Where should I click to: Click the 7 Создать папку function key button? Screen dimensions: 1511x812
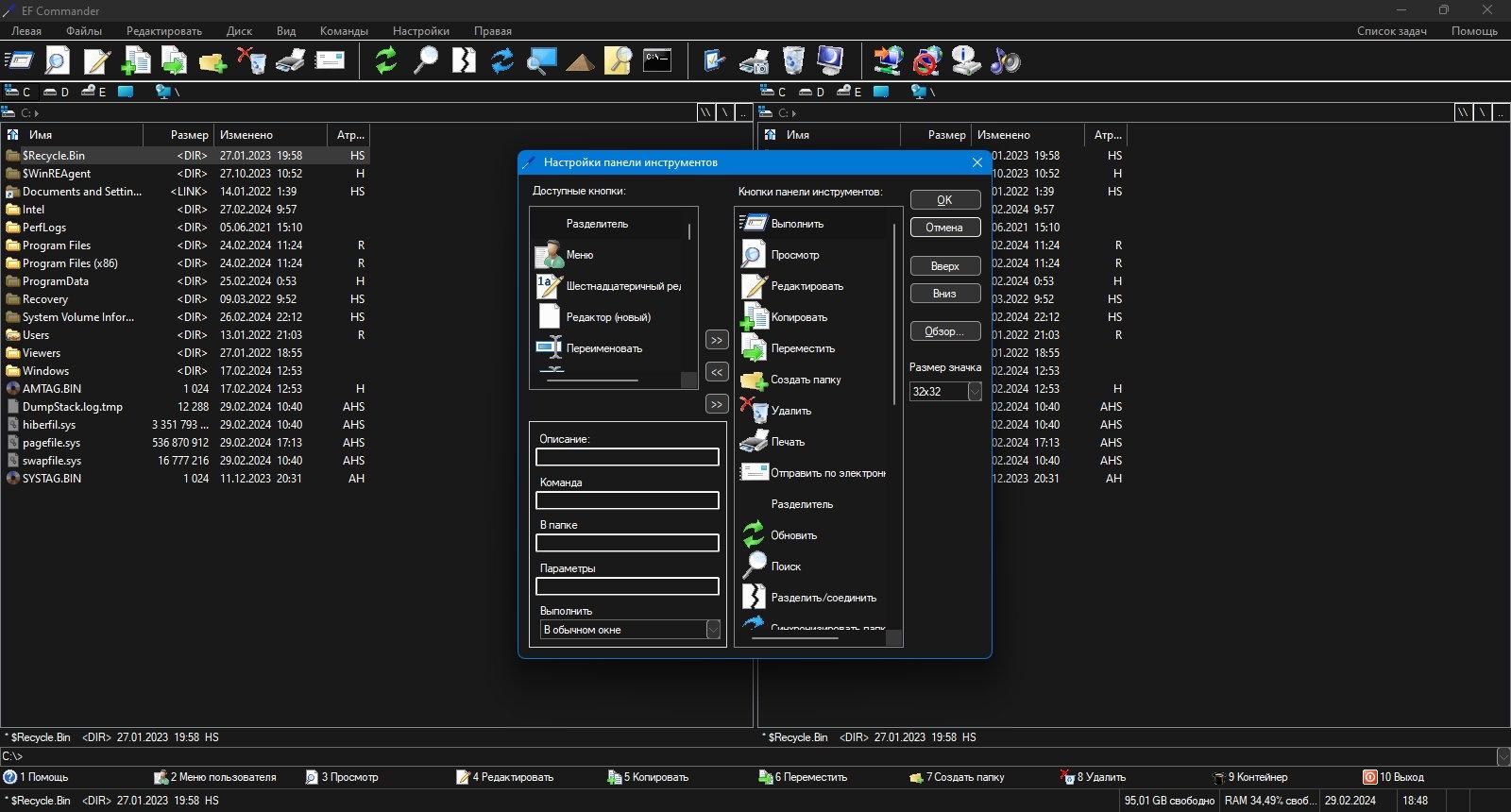tap(957, 777)
